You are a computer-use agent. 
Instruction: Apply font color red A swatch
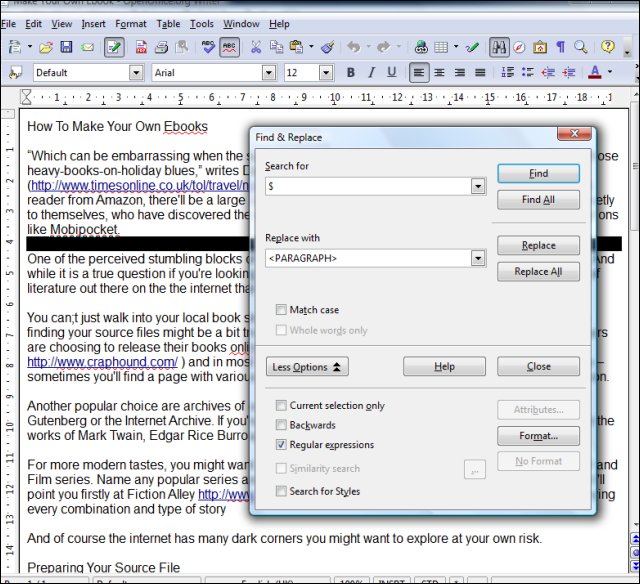pyautogui.click(x=595, y=73)
